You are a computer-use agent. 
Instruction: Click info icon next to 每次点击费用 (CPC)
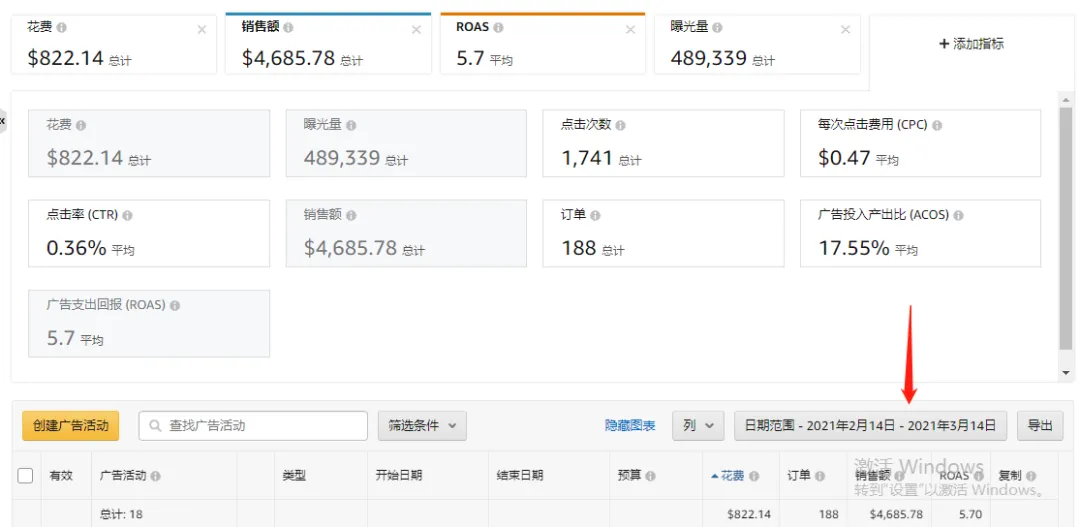click(x=937, y=126)
